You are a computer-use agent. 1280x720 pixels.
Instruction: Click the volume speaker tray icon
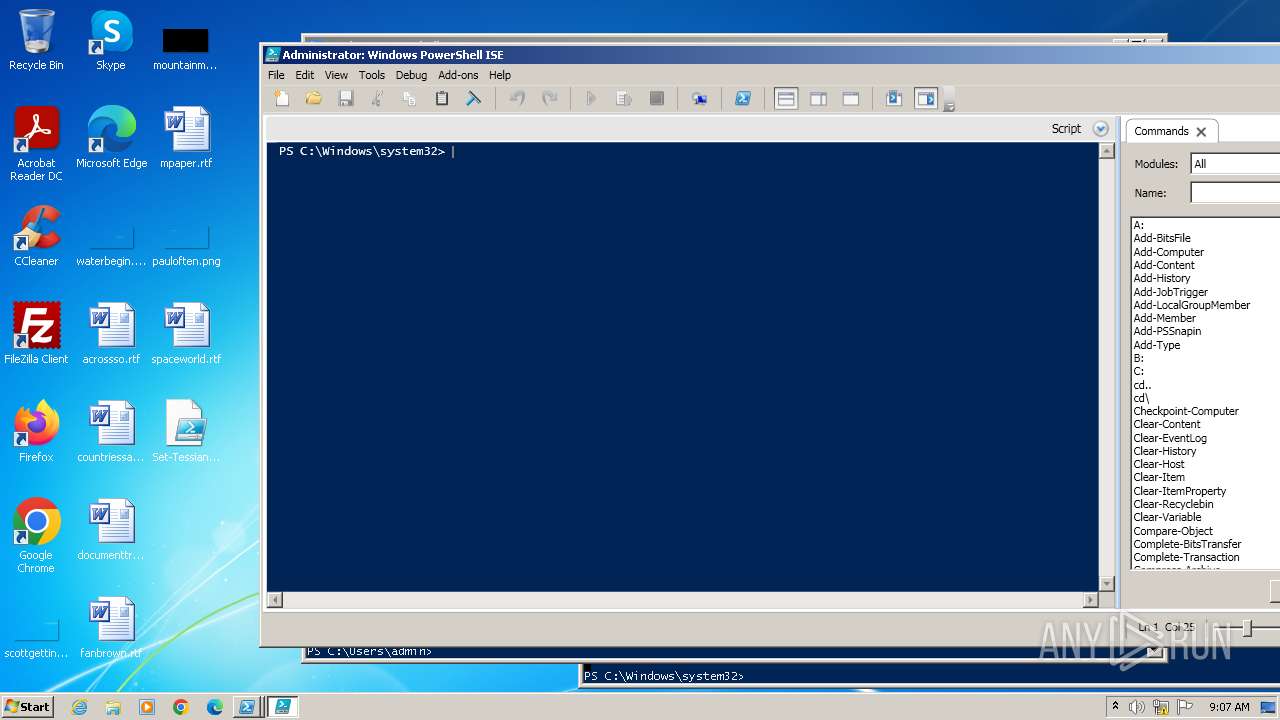click(x=1137, y=707)
